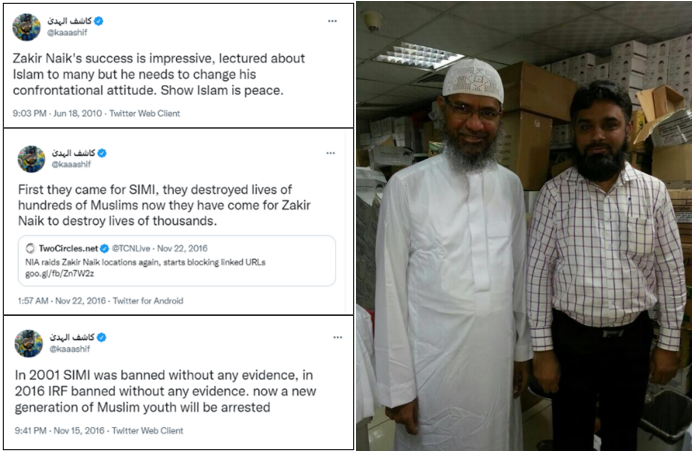Click Twitter for Android source label

point(148,301)
